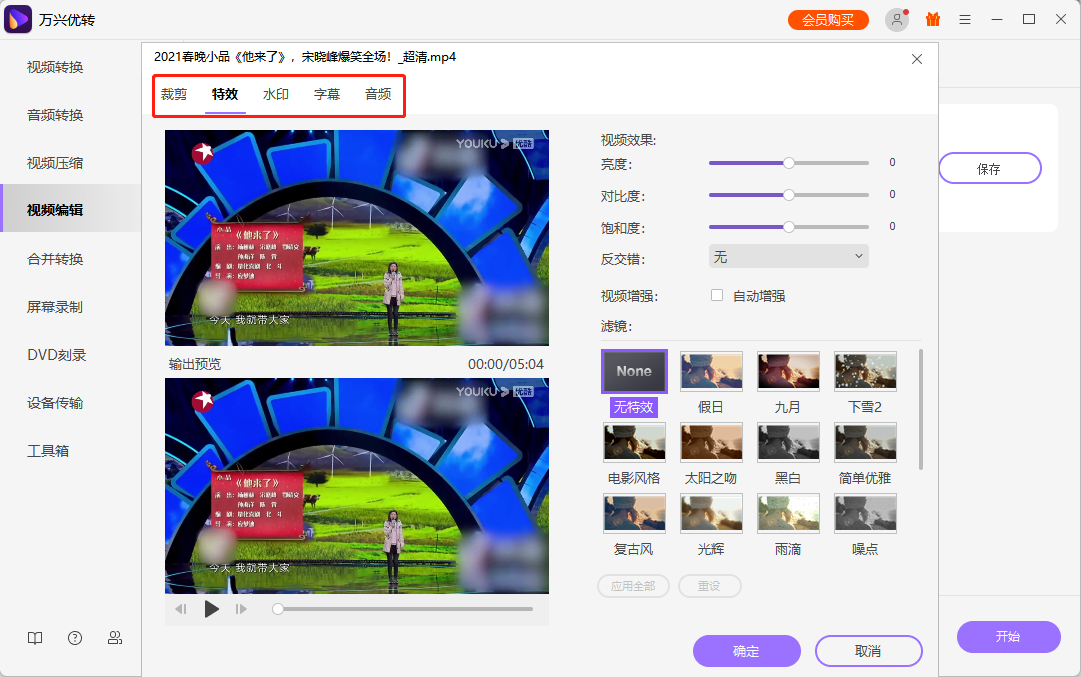The image size is (1081, 677).
Task: Open 视频压缩 in the sidebar
Action: 55,163
